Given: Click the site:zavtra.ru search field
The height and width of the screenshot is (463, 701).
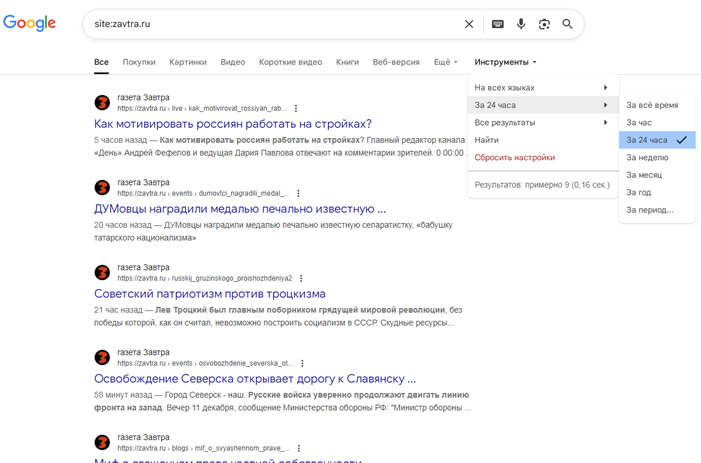Looking at the screenshot, I should click(270, 24).
